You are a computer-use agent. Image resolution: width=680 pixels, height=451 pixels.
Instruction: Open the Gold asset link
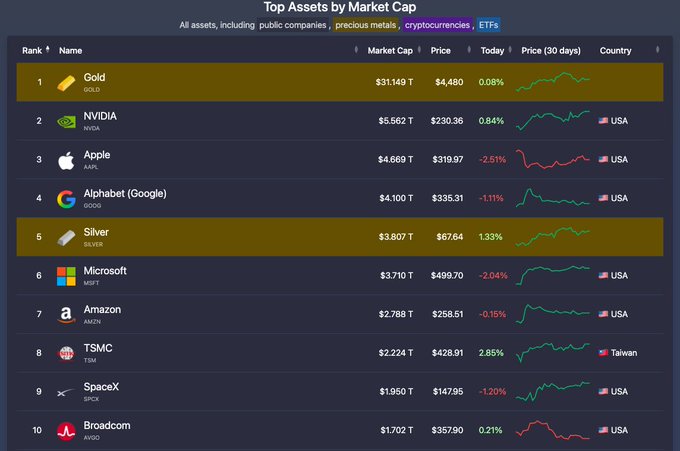(x=94, y=77)
